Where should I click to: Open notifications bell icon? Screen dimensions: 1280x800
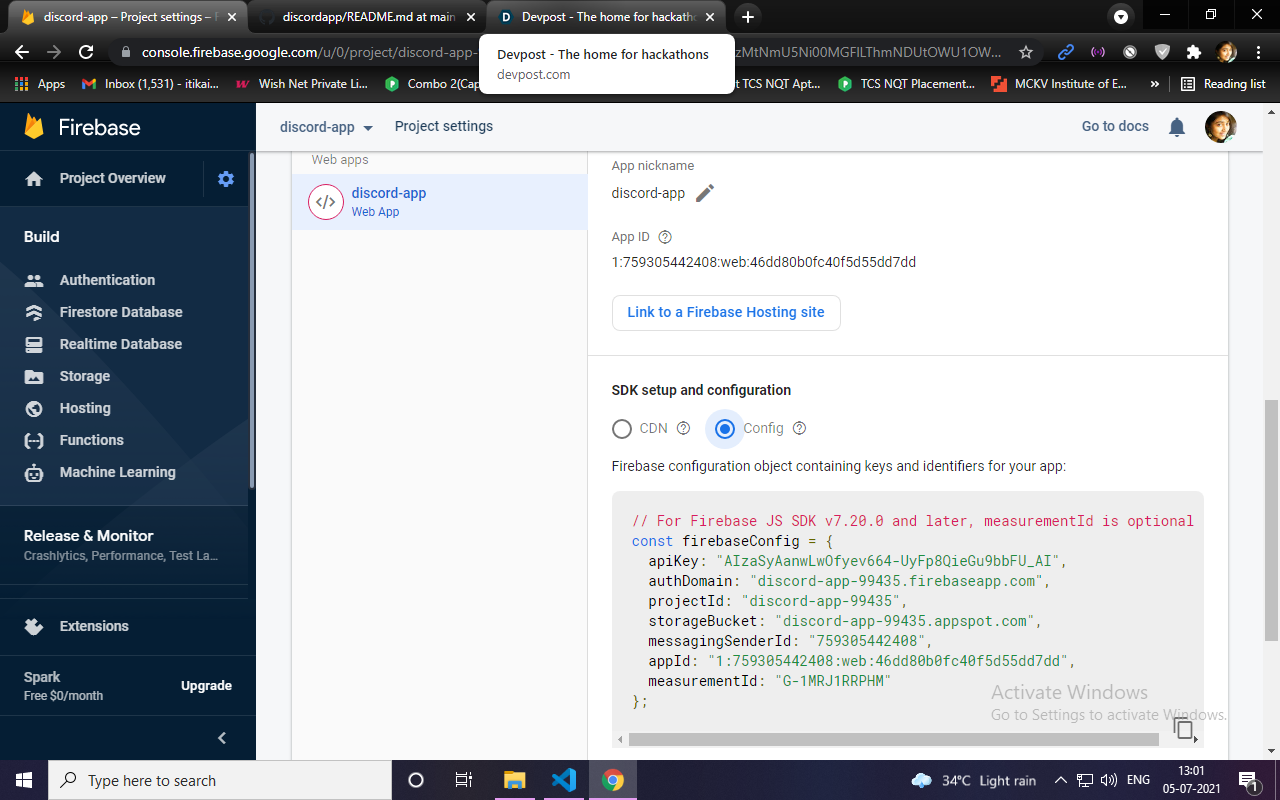click(1178, 127)
